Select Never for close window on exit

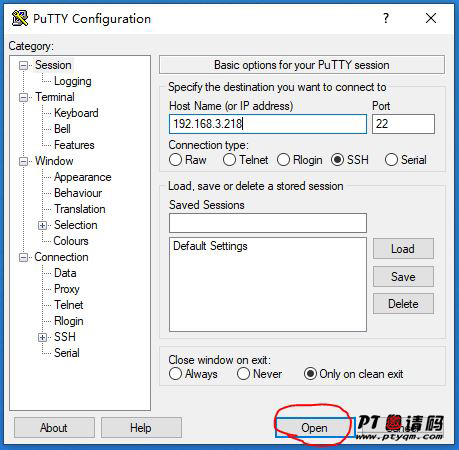click(x=243, y=374)
